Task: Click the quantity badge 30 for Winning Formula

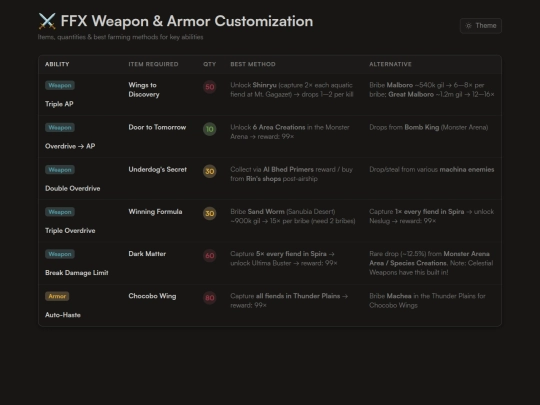Action: pos(210,214)
